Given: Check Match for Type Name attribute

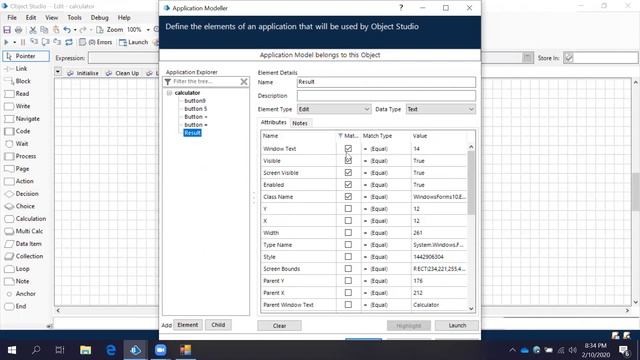Looking at the screenshot, I should coord(348,244).
